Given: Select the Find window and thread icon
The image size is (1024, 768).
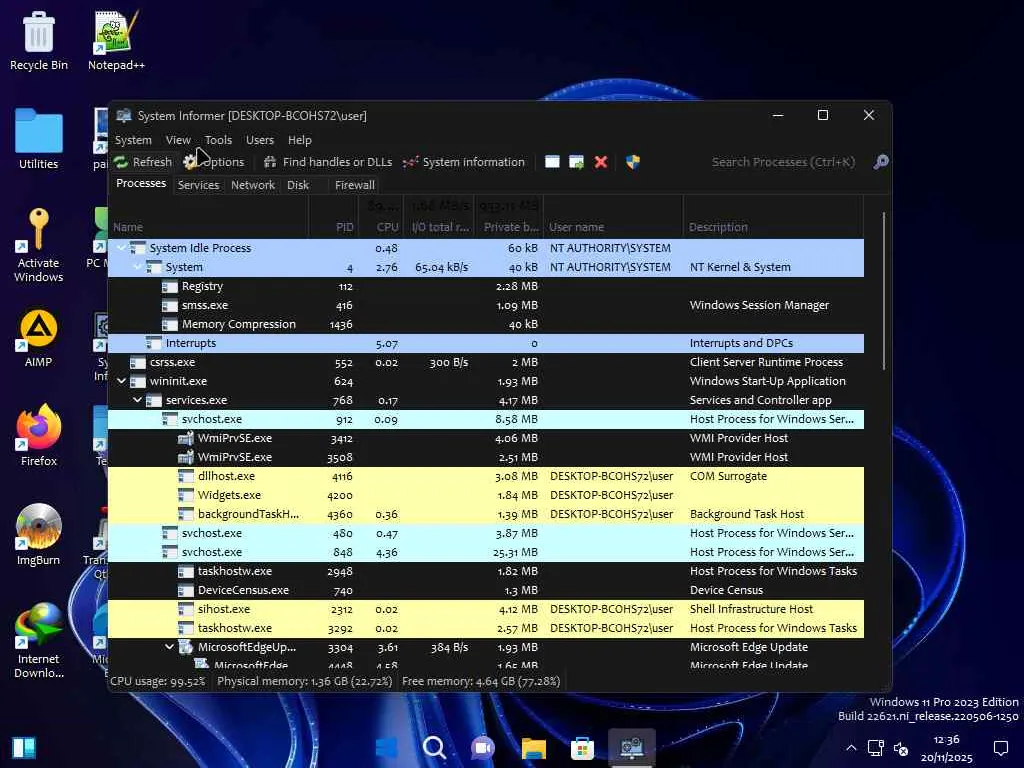Looking at the screenshot, I should [577, 162].
